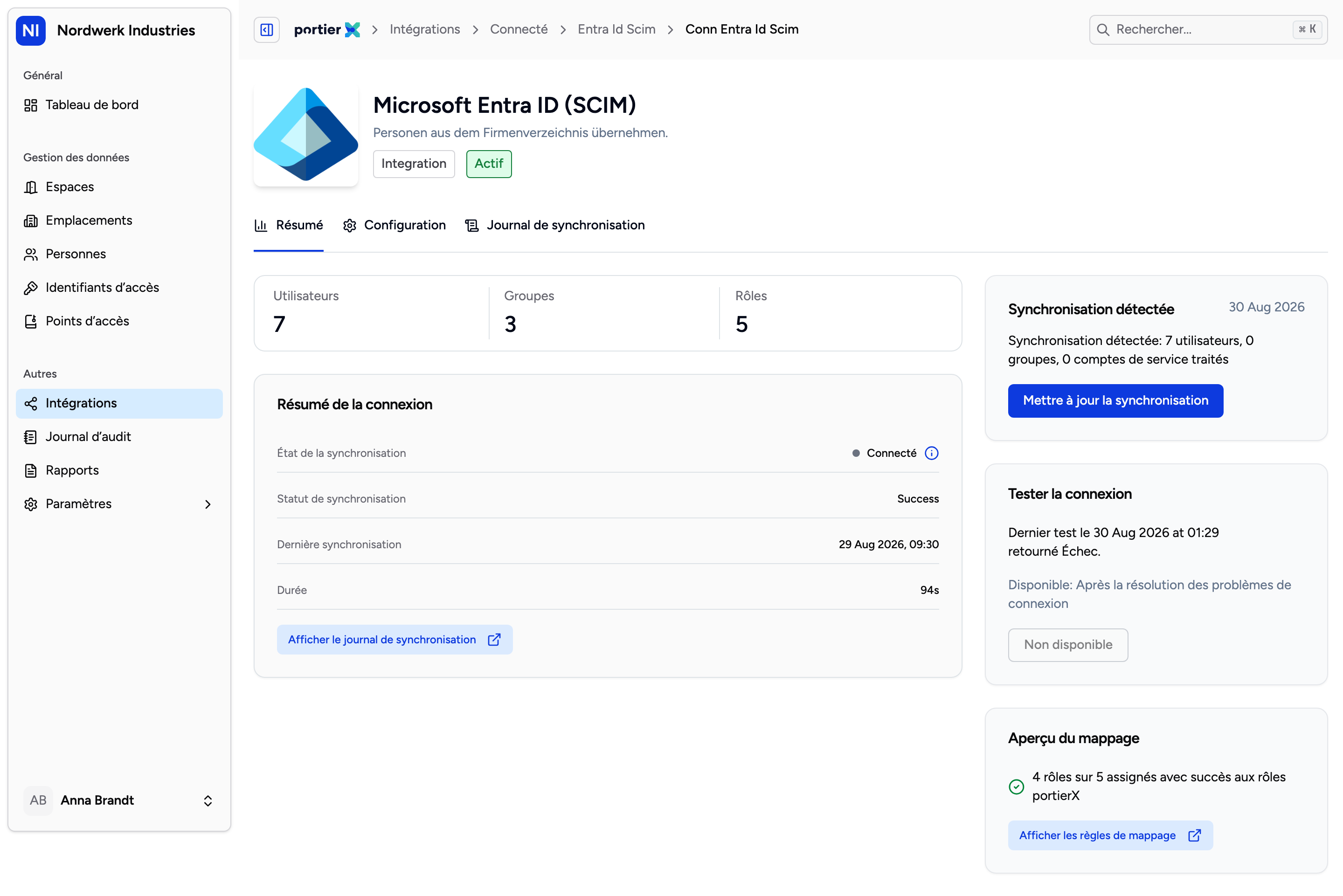Click the Journal de synchronisation scroll icon
This screenshot has width=1343, height=896.
pos(472,226)
